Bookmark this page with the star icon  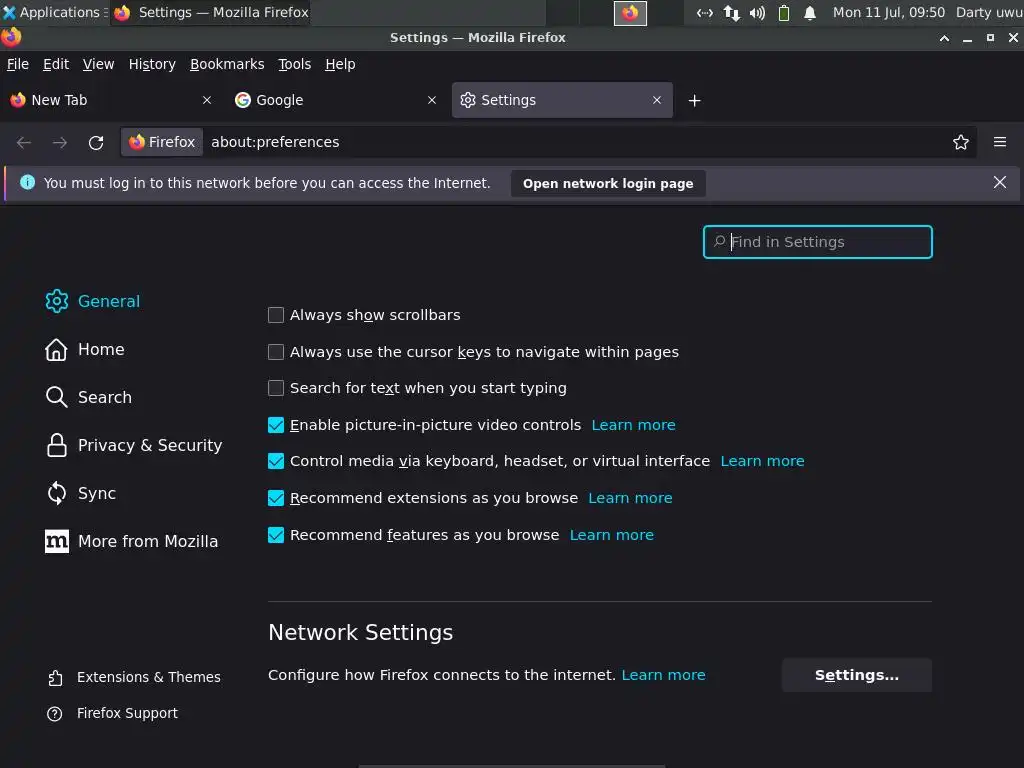coord(961,142)
